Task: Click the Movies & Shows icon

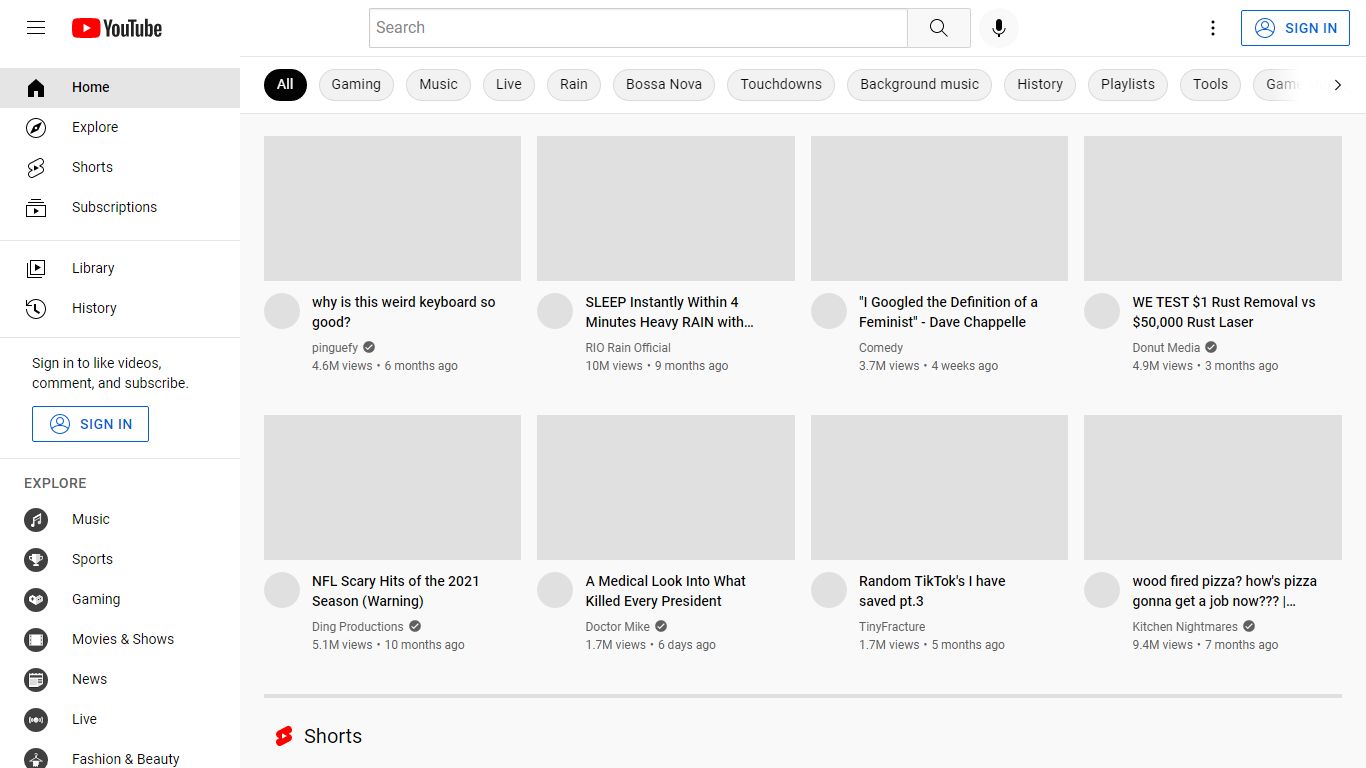Action: (36, 640)
